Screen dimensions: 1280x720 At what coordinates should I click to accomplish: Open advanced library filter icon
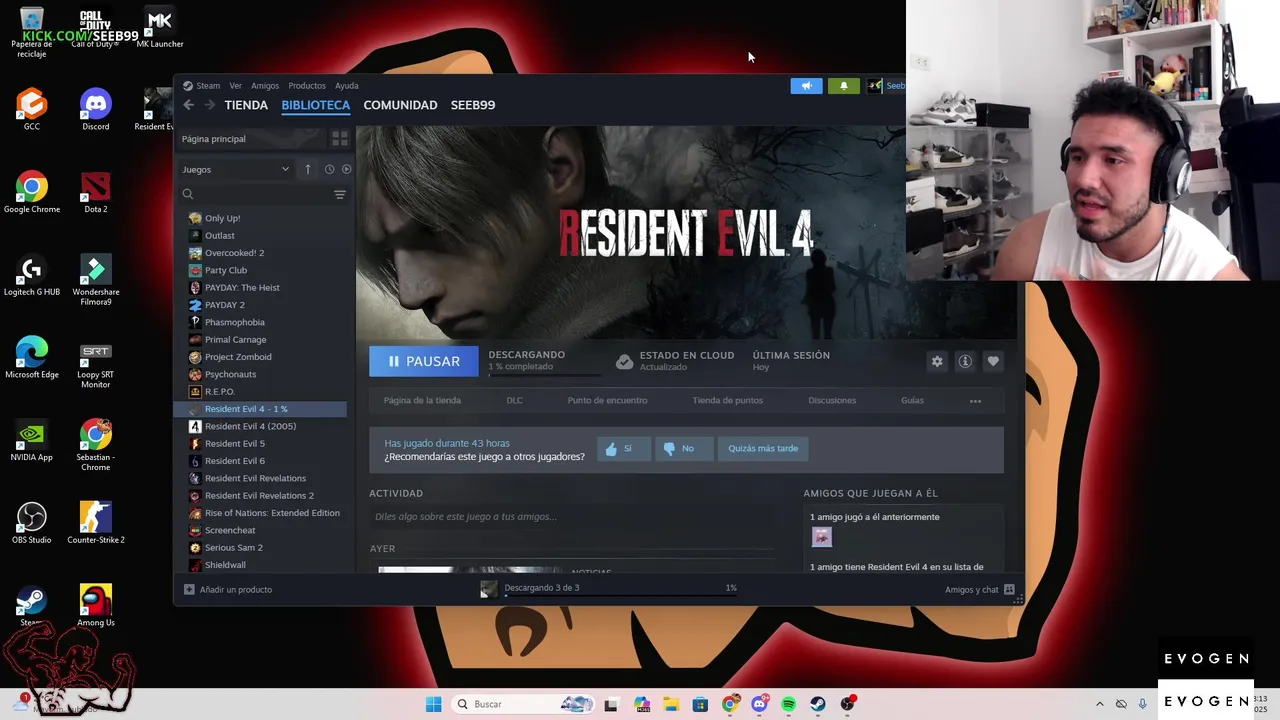(x=340, y=194)
